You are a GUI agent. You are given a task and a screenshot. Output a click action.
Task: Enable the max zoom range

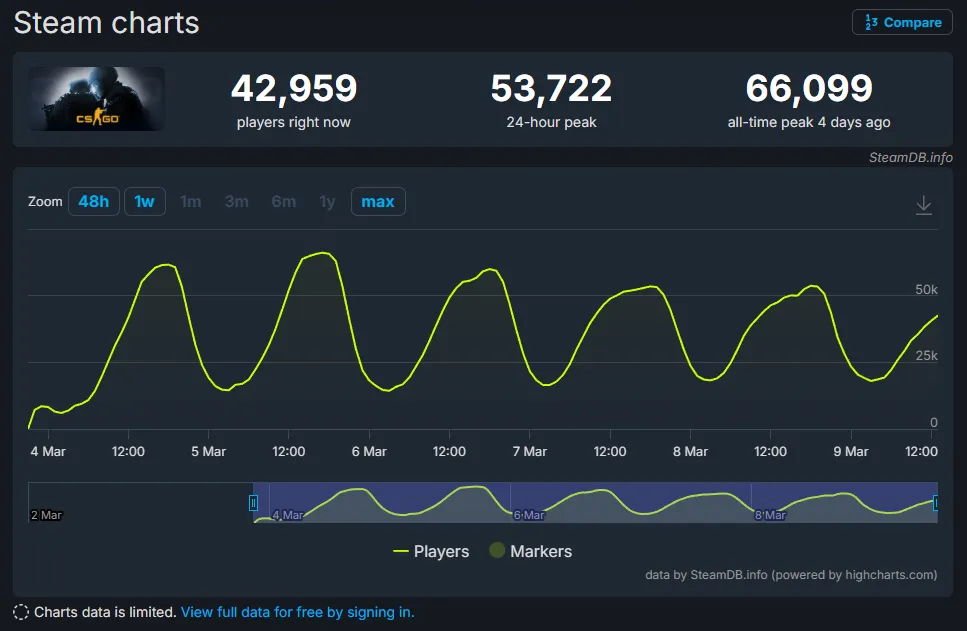tap(378, 201)
